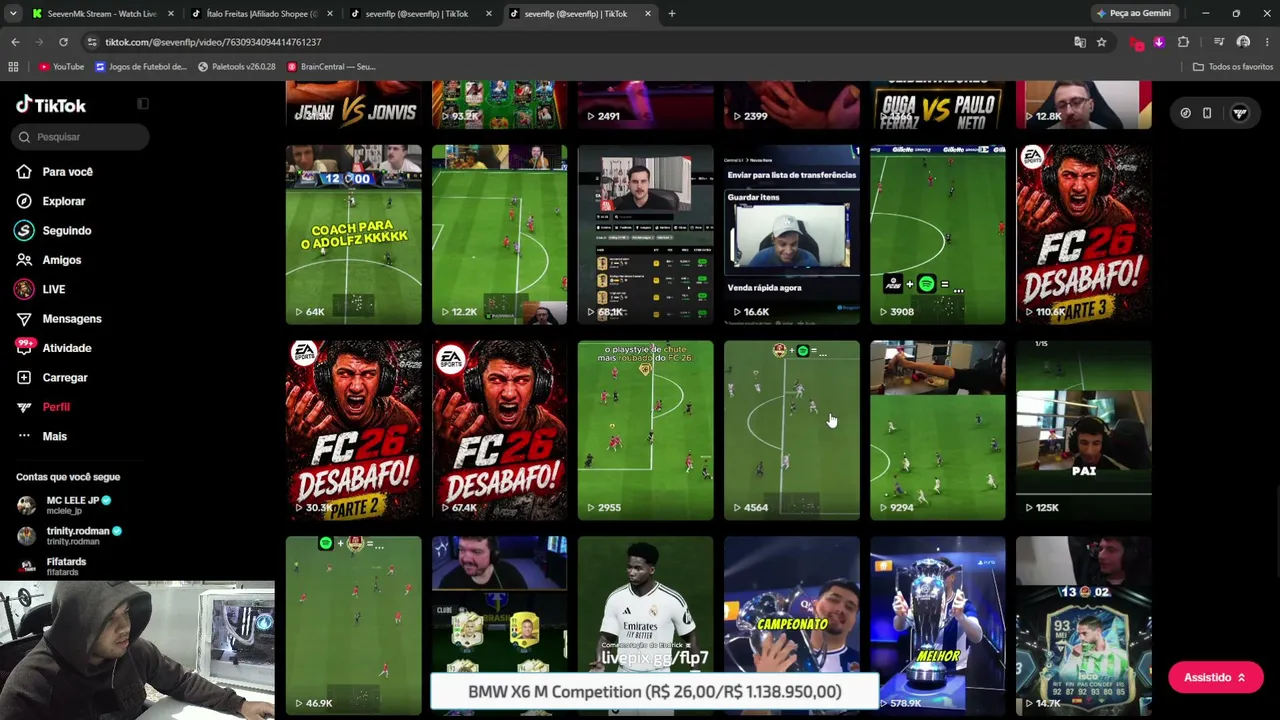Select the Amigos people icon
1280x720 pixels.
(x=24, y=260)
